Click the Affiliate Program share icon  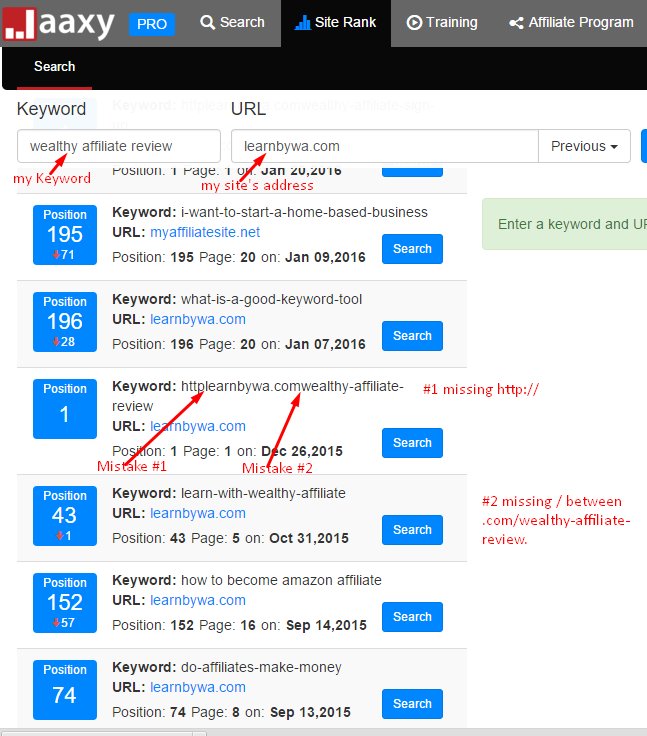click(x=516, y=23)
